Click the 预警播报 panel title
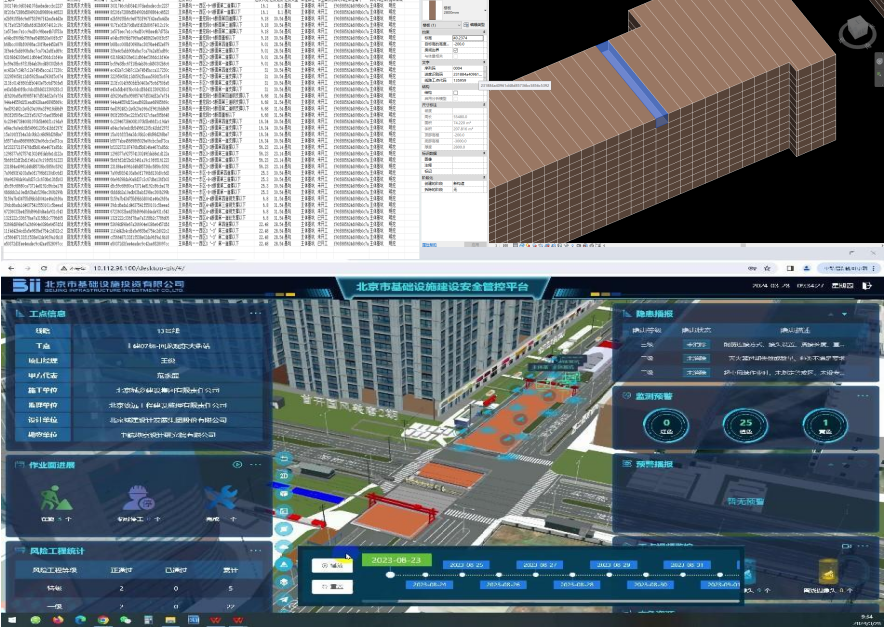The image size is (884, 627). pos(654,464)
